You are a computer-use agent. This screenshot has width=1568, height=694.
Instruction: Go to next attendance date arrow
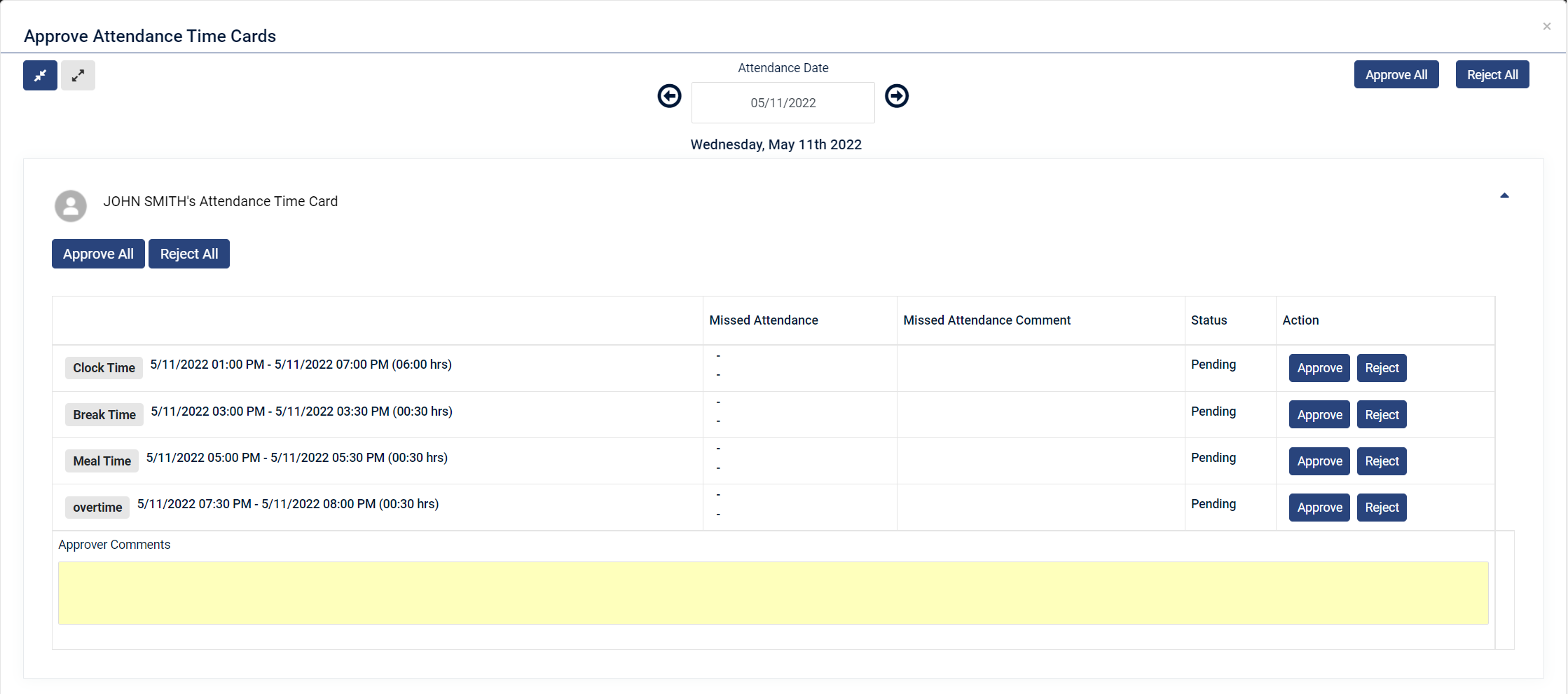tap(897, 96)
